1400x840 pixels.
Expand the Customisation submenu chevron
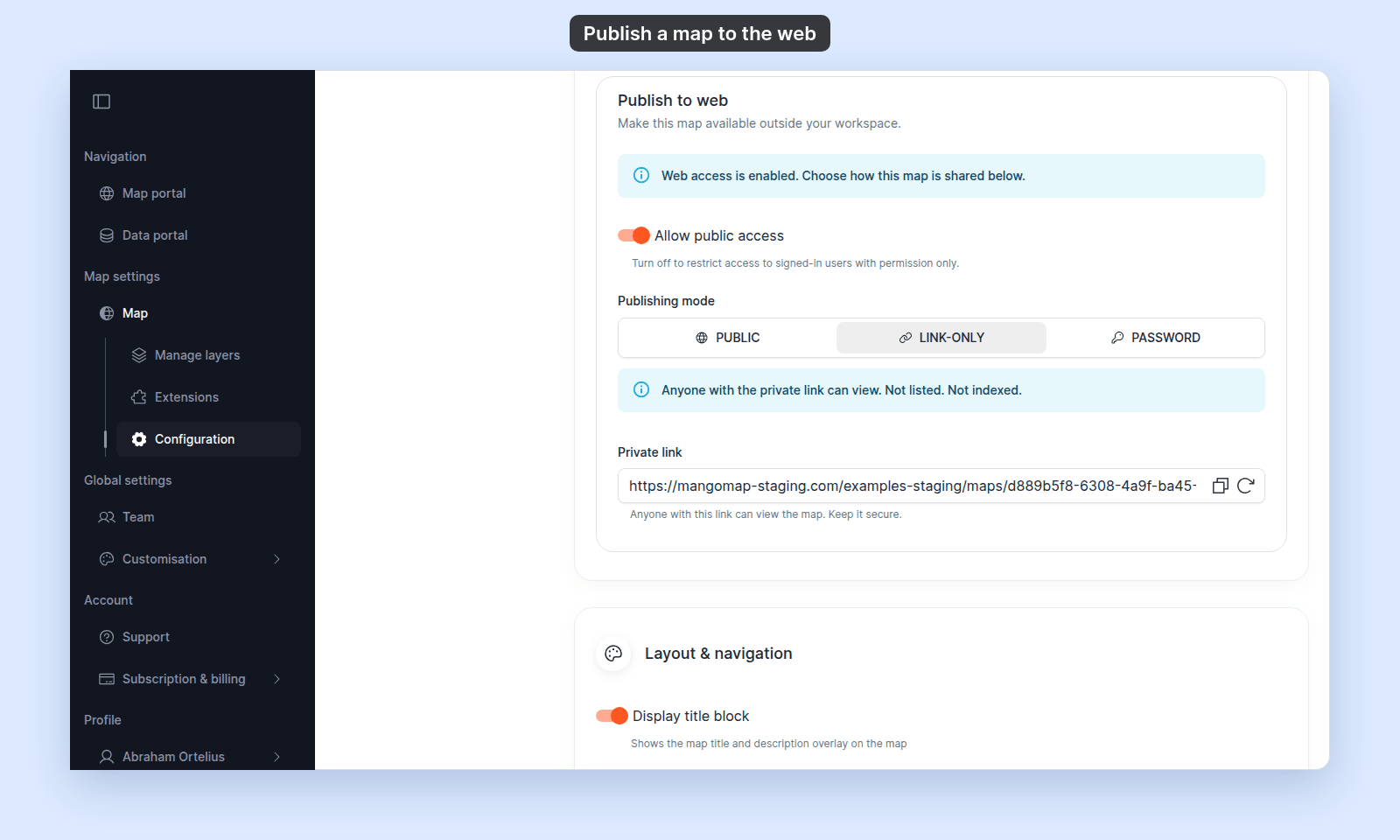(x=276, y=559)
